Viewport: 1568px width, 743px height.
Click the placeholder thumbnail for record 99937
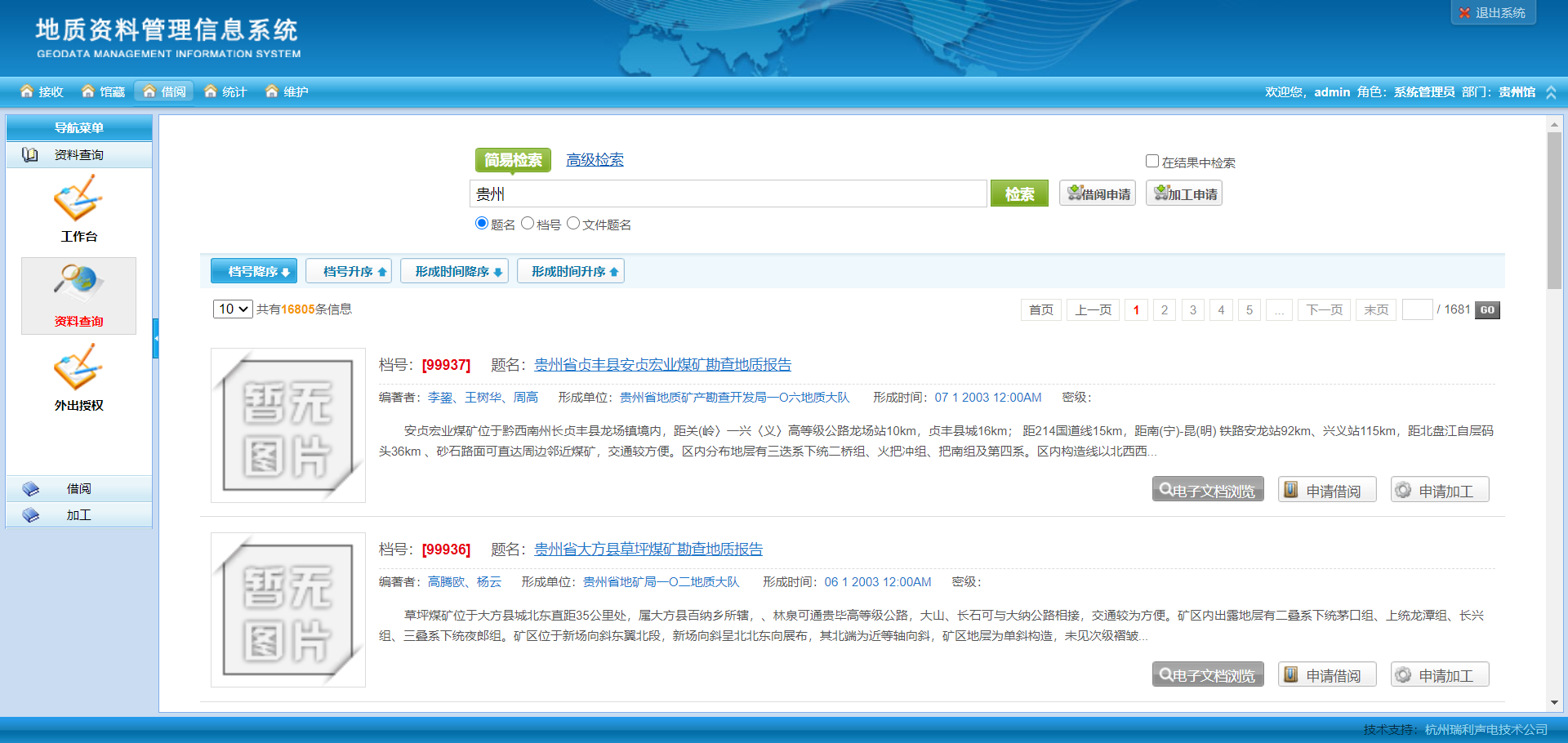click(x=288, y=425)
